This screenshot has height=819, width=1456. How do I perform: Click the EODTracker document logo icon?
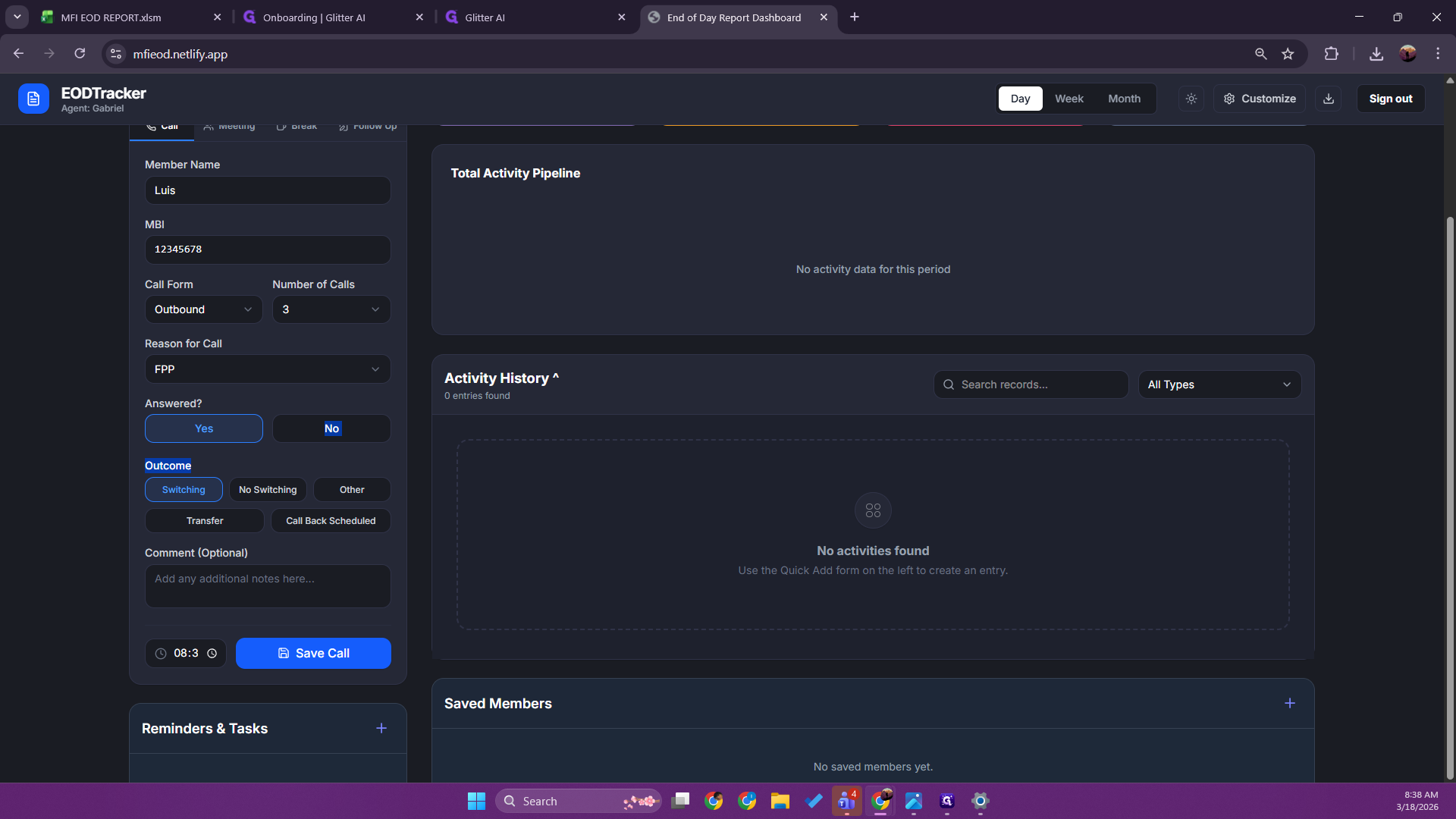point(33,99)
